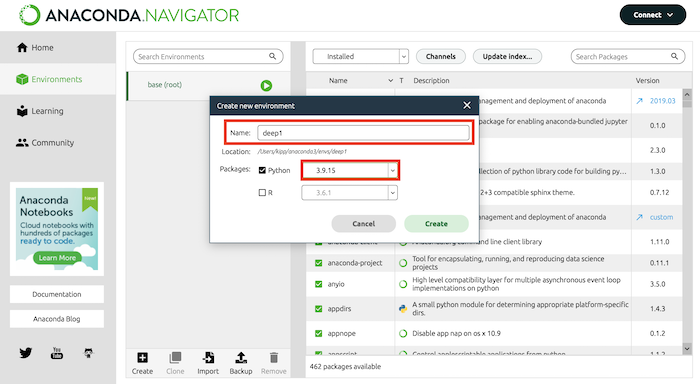Click package list scrollbar up arrow
The width and height of the screenshot is (700, 384).
coord(687,94)
